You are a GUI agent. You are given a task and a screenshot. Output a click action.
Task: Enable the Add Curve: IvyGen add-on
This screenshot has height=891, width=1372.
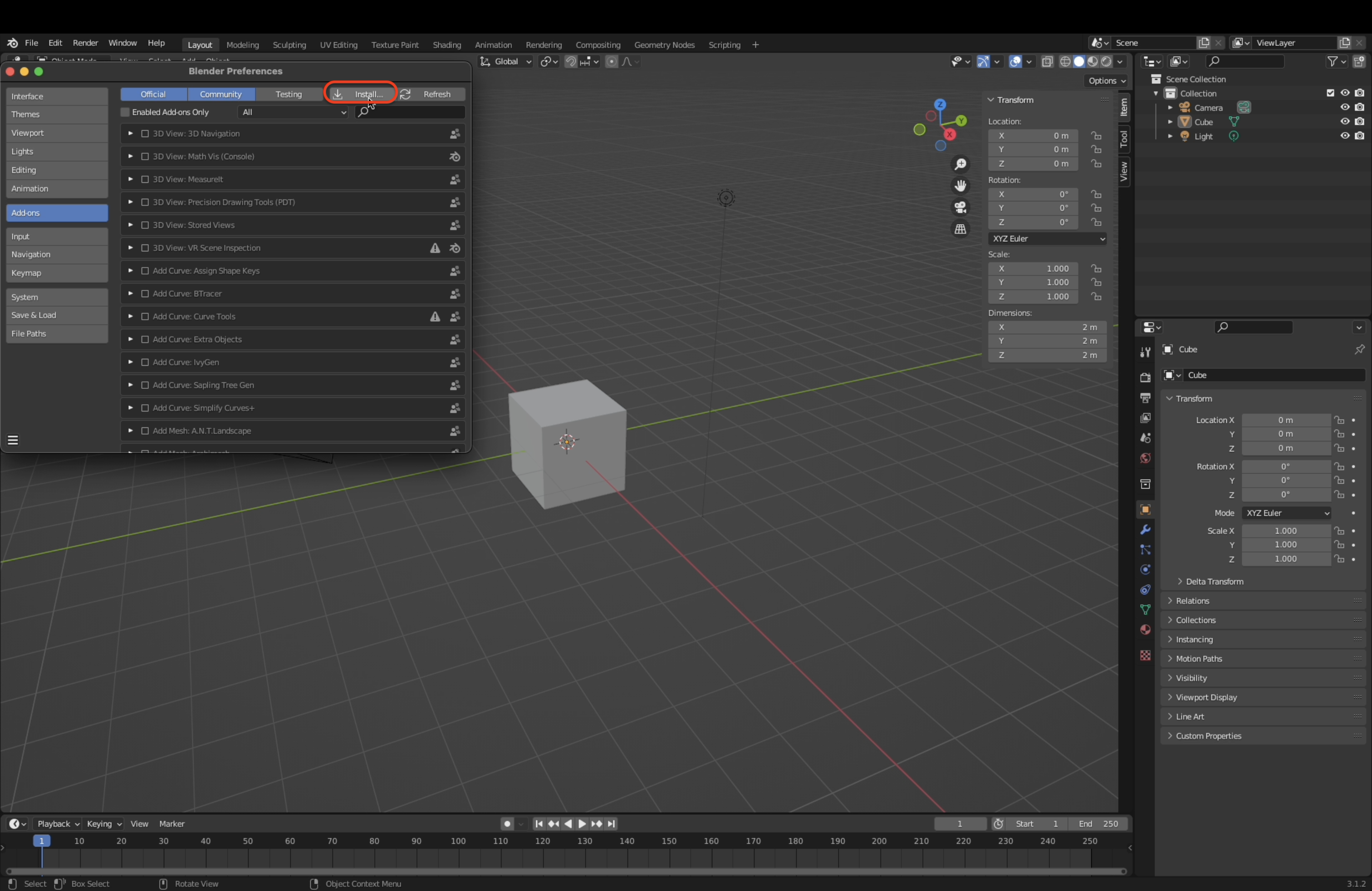[x=145, y=362]
